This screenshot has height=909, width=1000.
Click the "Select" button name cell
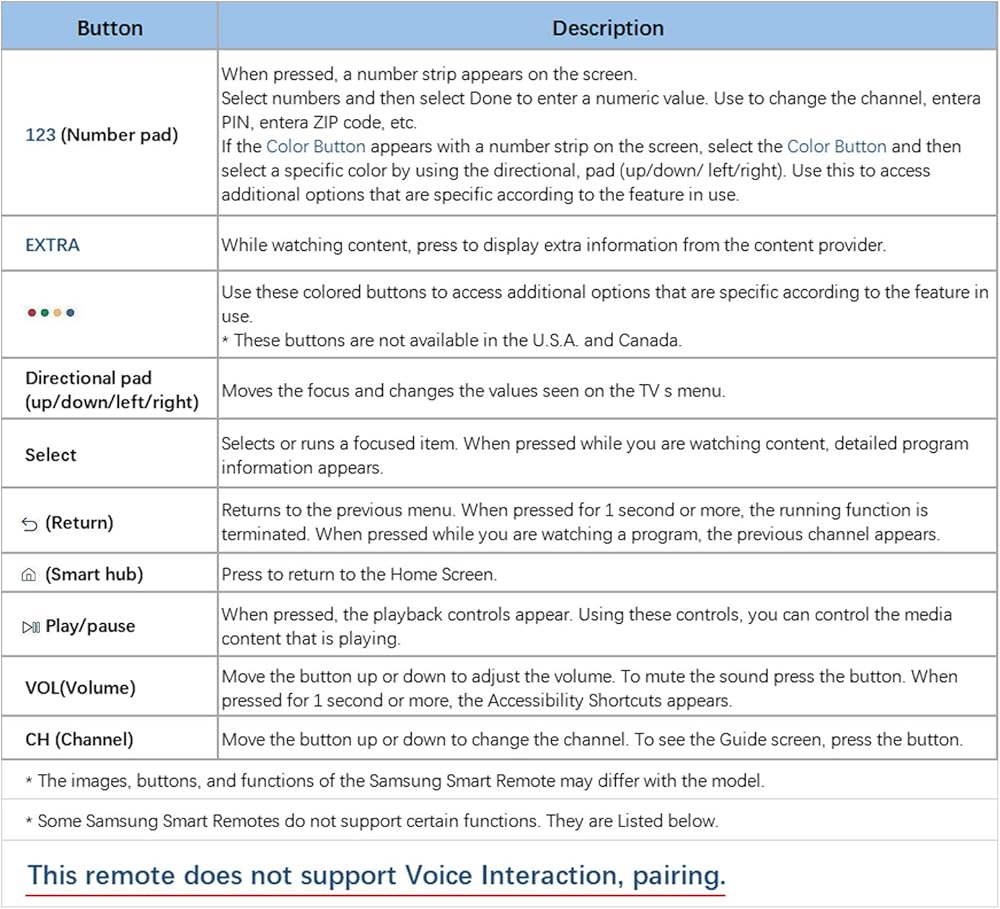pos(51,455)
